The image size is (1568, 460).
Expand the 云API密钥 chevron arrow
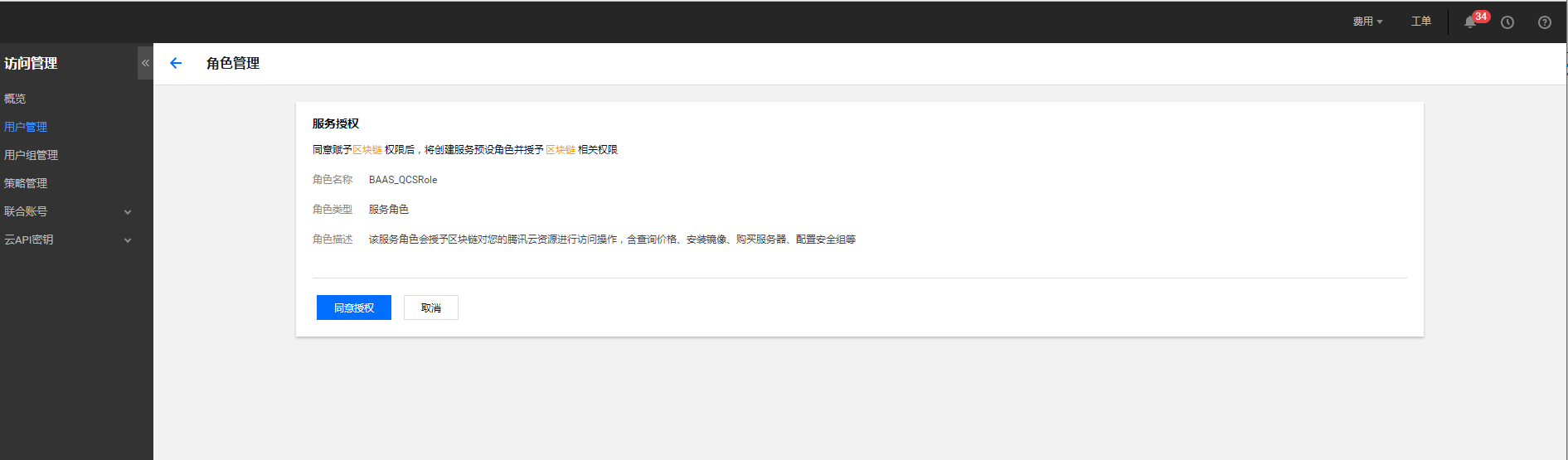pyautogui.click(x=128, y=240)
